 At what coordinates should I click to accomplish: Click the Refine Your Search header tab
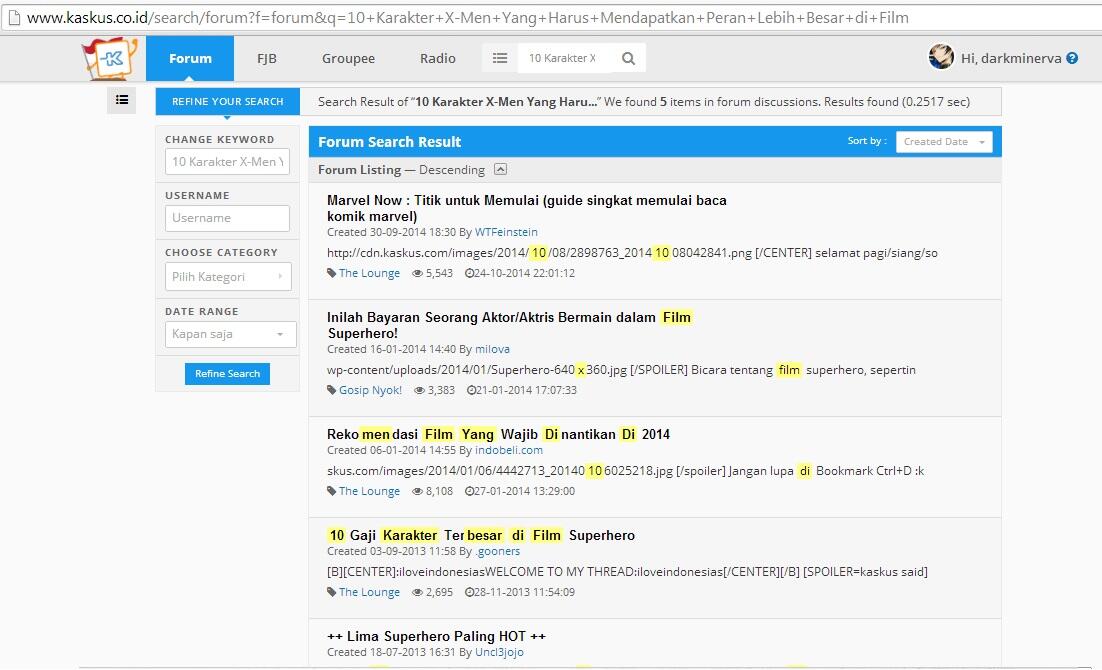click(228, 101)
